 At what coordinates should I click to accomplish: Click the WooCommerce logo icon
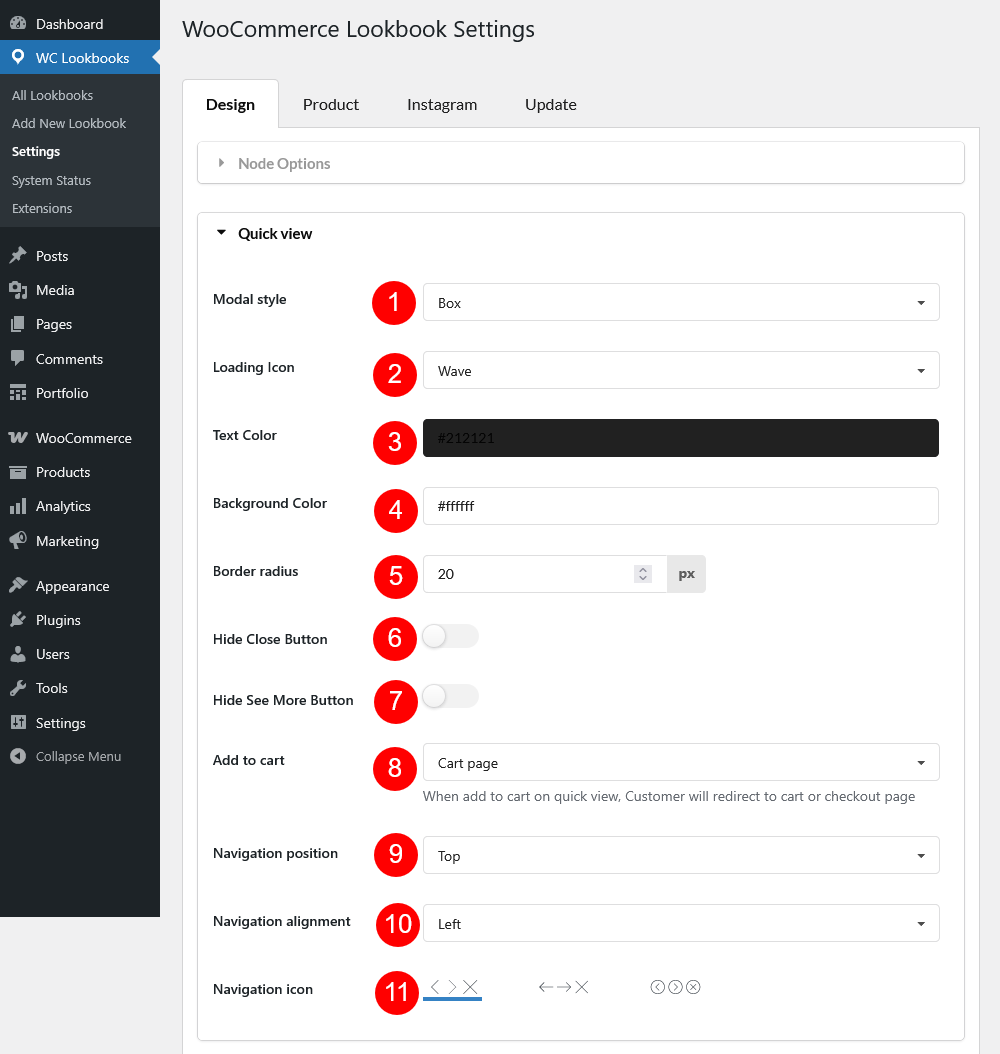point(18,438)
